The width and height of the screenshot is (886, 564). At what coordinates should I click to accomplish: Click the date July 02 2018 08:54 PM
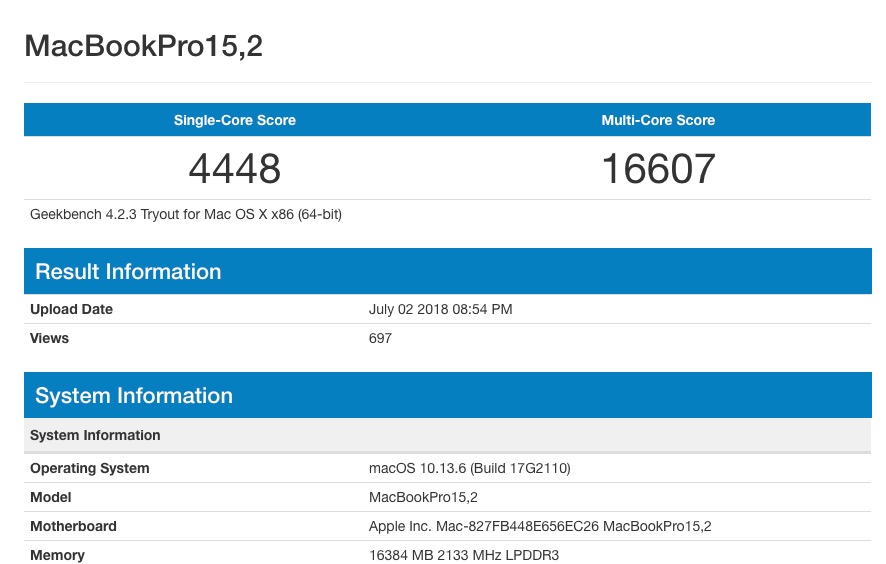click(441, 309)
